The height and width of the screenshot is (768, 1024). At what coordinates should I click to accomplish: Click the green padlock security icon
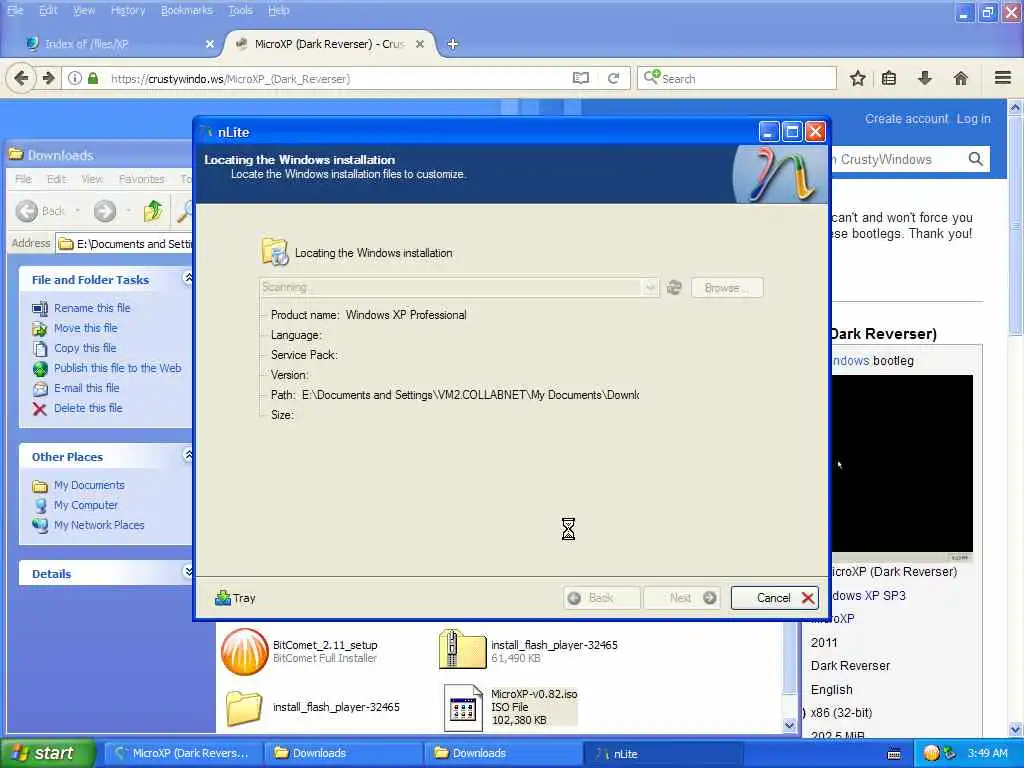[x=93, y=78]
